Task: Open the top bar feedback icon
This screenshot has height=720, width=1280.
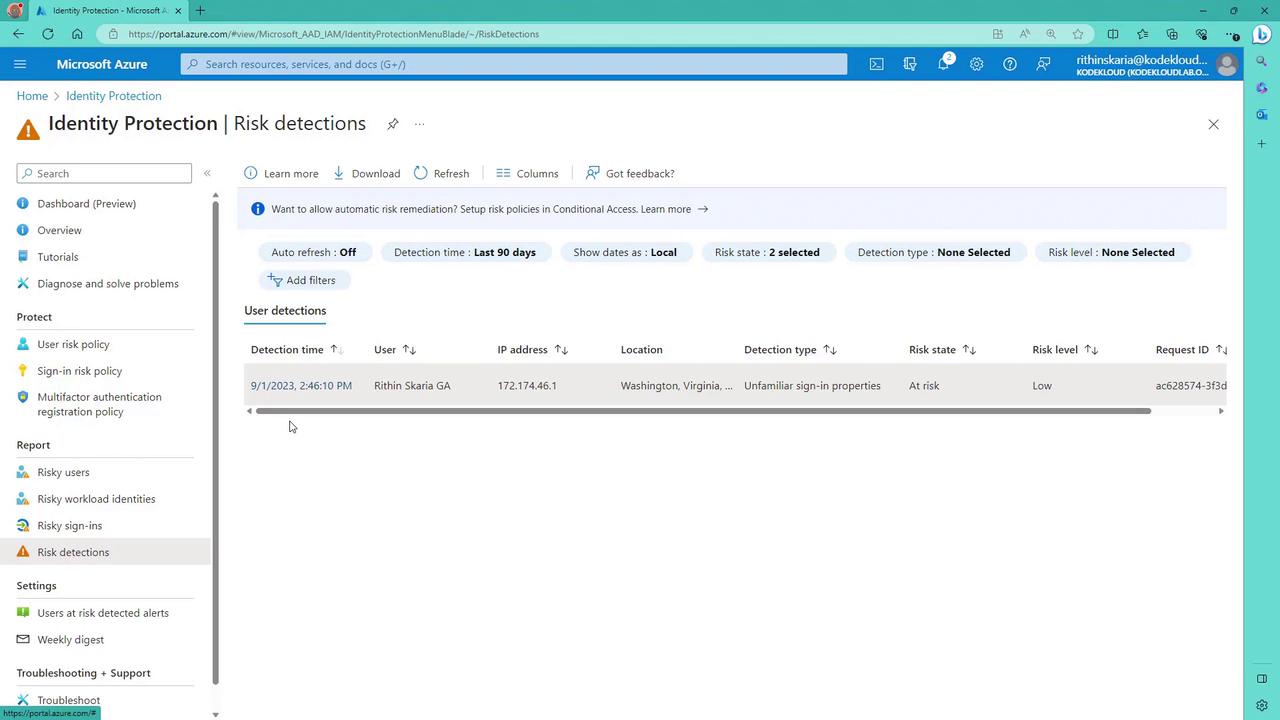Action: [1043, 64]
